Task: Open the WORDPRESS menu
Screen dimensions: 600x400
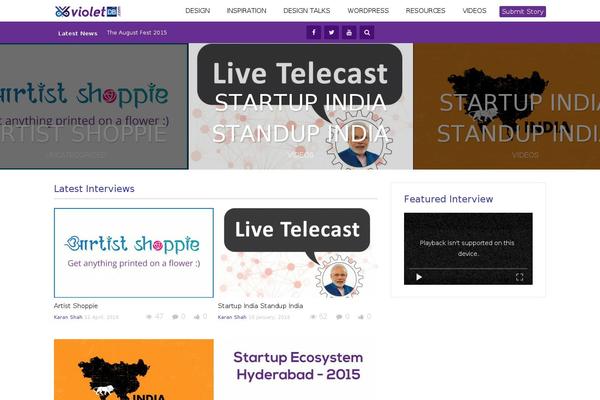Action: click(368, 11)
